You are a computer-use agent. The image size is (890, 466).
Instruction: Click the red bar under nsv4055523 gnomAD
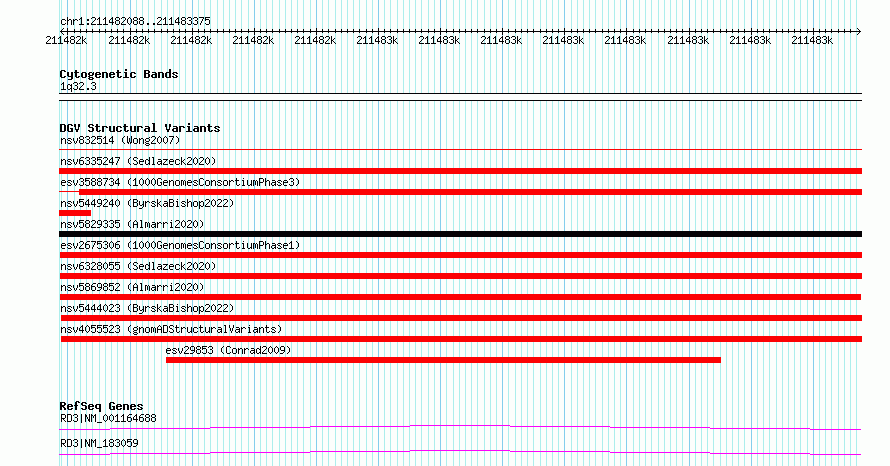(461, 339)
